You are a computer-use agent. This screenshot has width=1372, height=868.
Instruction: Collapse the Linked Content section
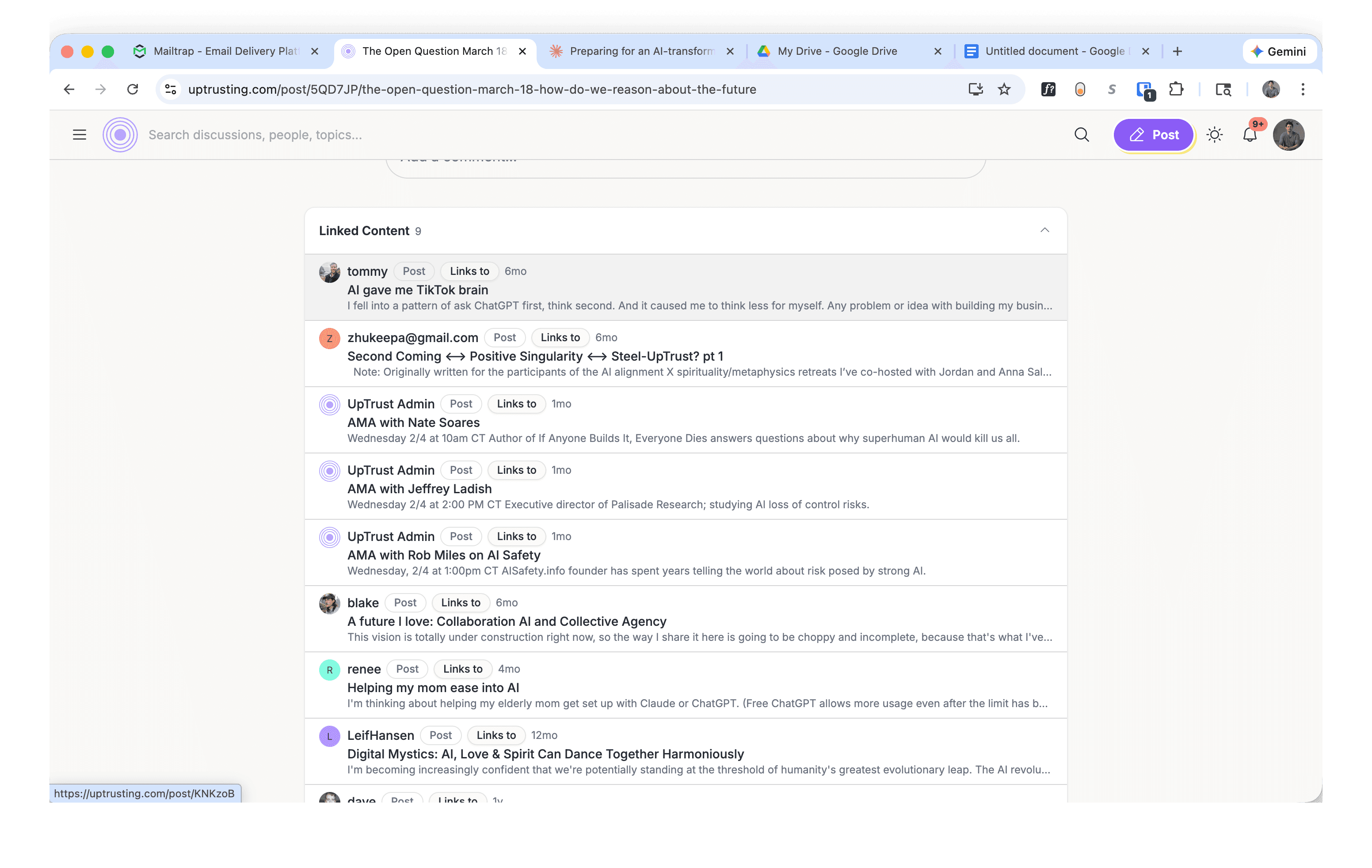click(x=1044, y=230)
